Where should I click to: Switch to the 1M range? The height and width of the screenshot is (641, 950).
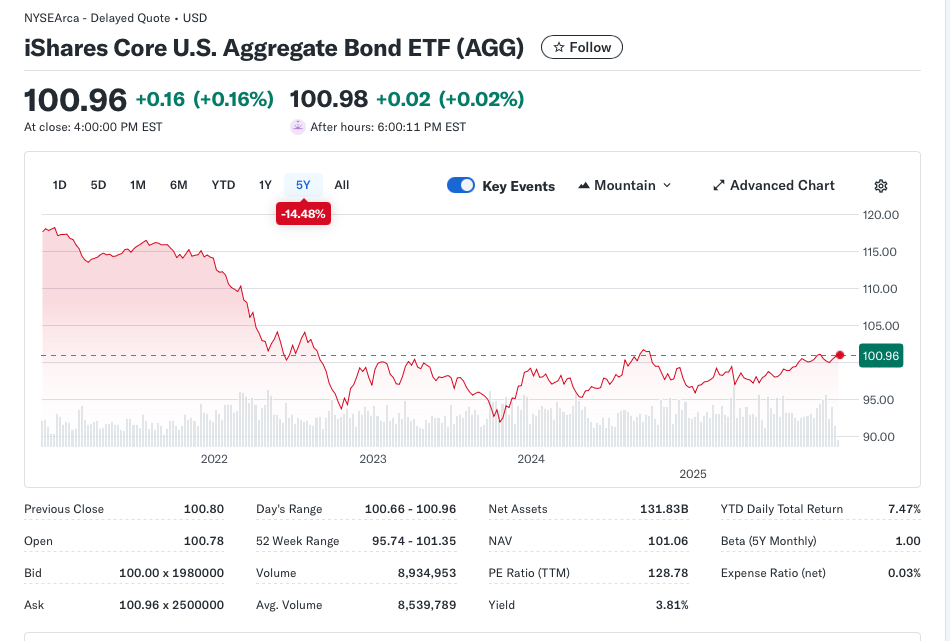(138, 185)
